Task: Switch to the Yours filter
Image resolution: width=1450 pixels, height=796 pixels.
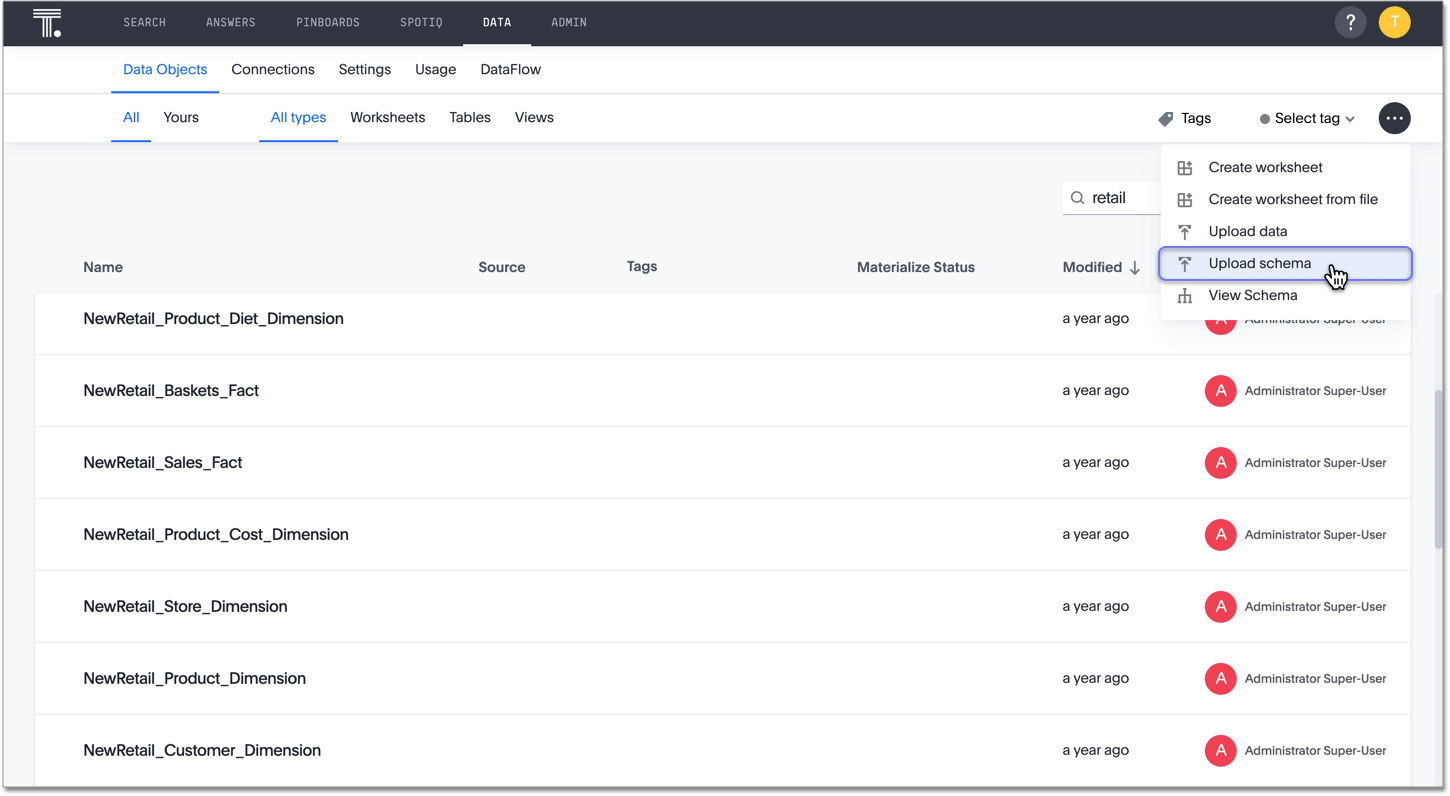Action: pos(180,117)
